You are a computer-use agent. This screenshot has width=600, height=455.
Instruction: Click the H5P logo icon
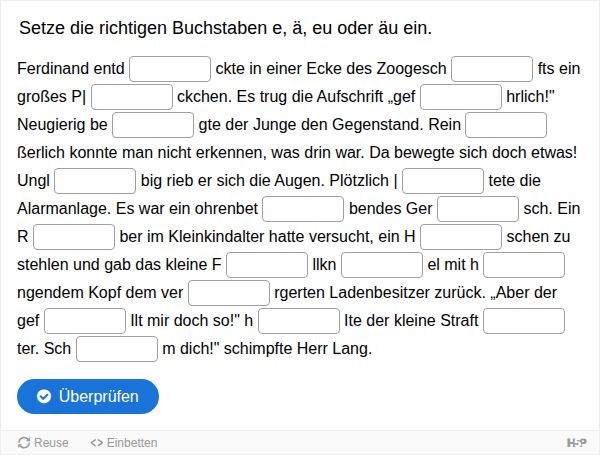pyautogui.click(x=577, y=443)
